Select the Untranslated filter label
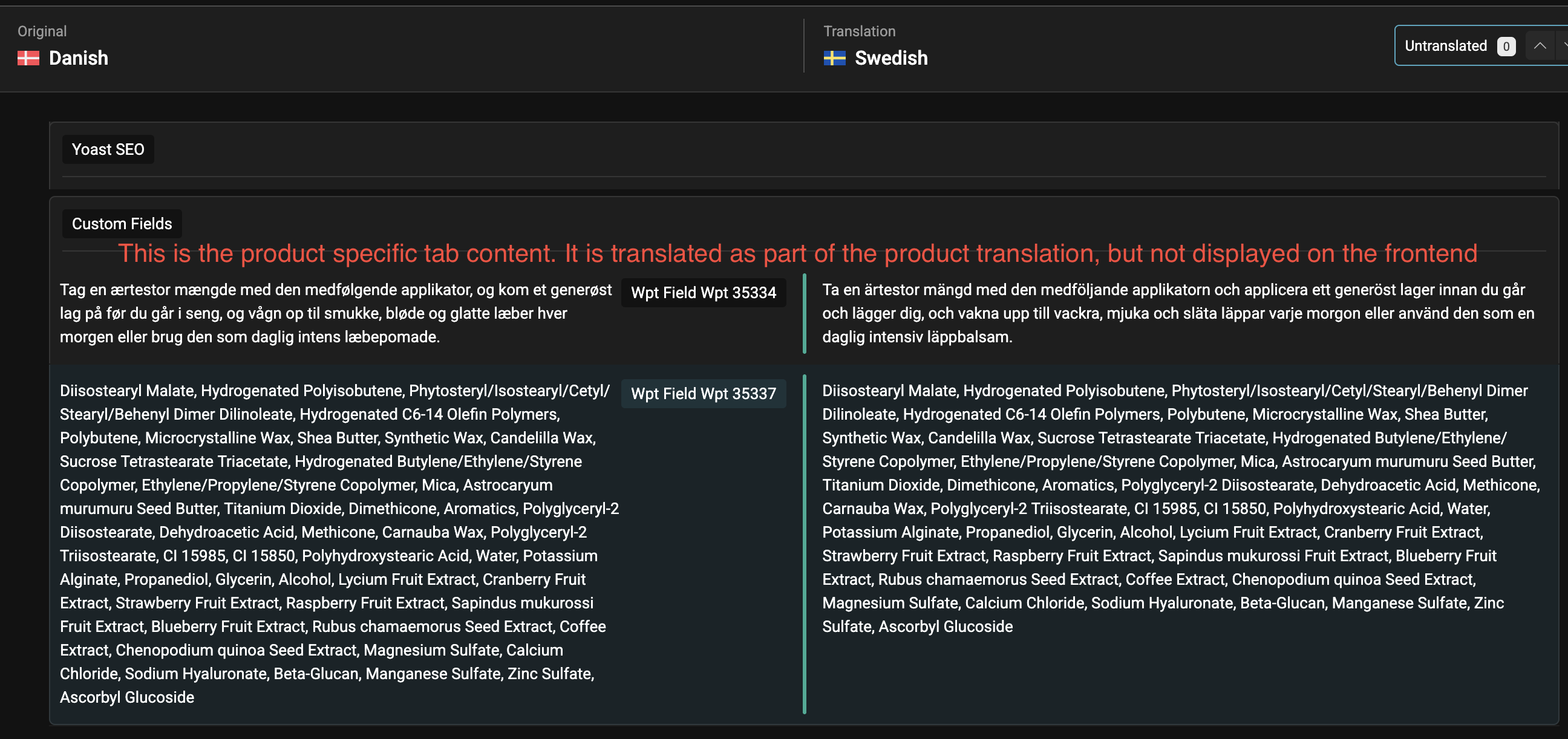The height and width of the screenshot is (739, 1568). [x=1445, y=45]
